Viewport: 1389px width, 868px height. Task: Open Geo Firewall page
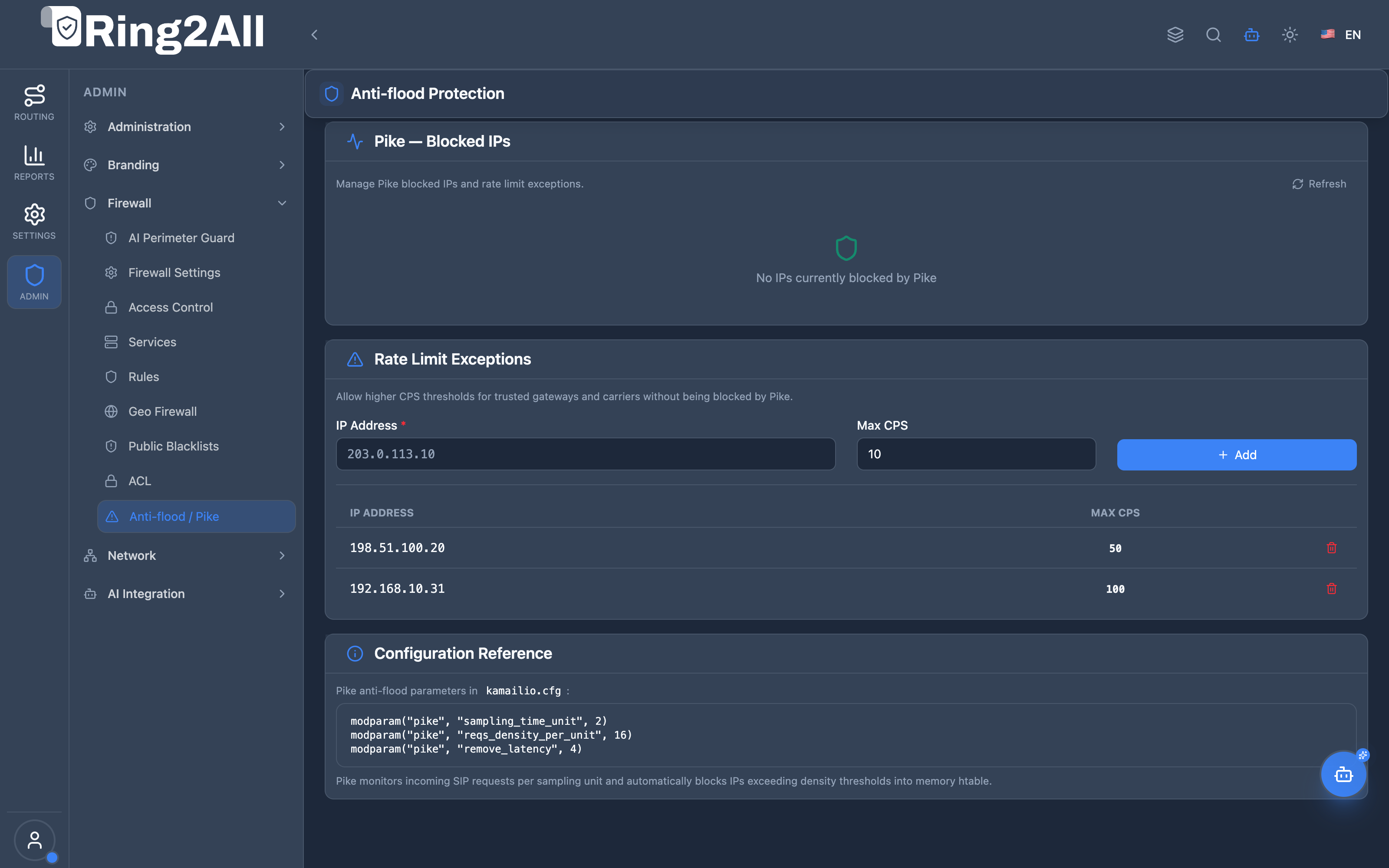[x=196, y=411]
